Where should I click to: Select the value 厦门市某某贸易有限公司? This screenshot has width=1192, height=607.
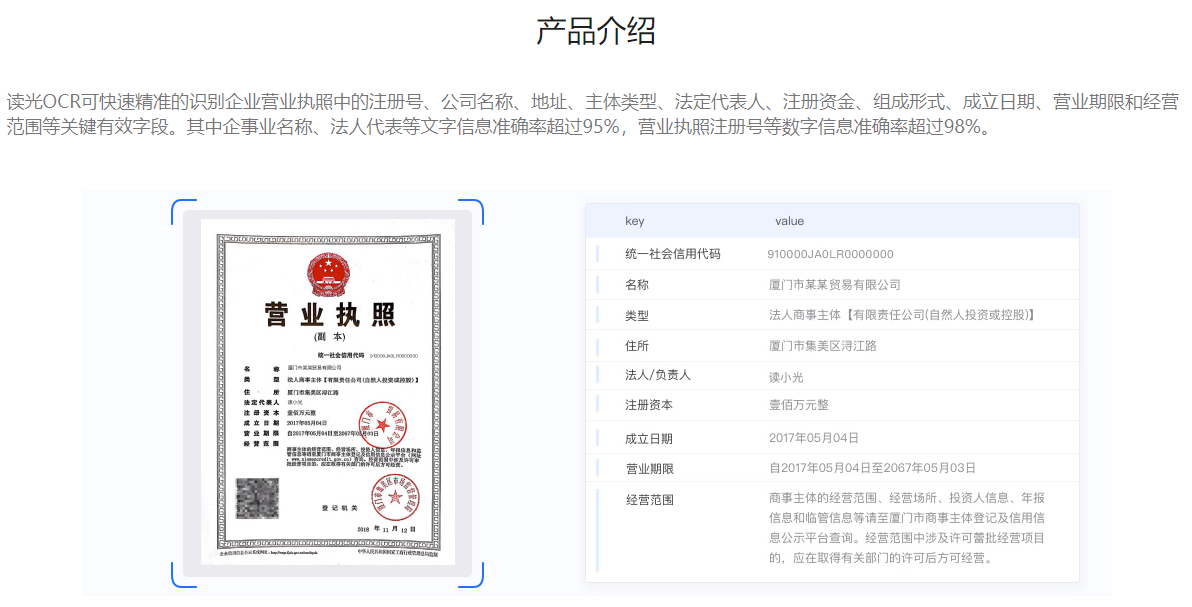point(835,284)
